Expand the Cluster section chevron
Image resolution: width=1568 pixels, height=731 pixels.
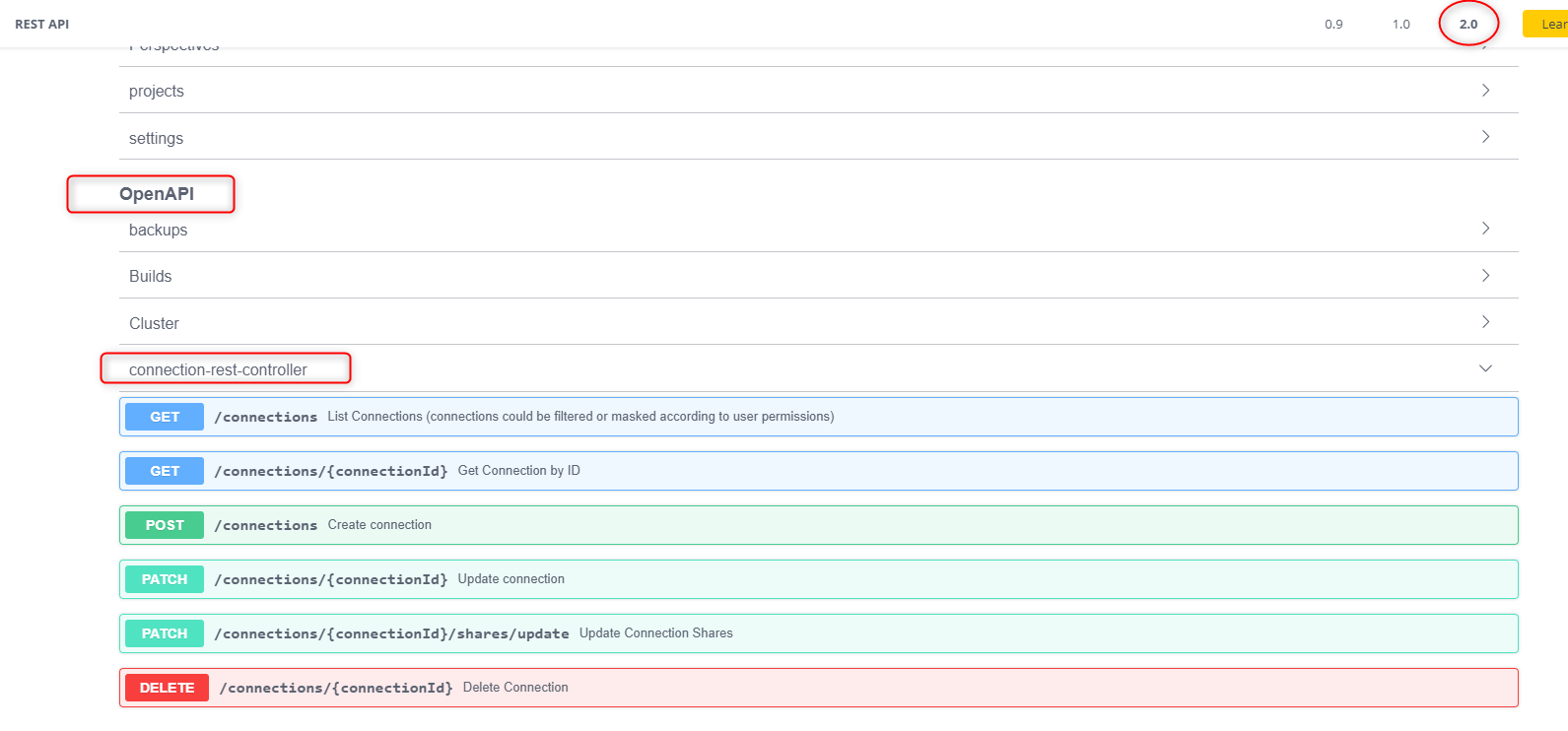coord(1485,322)
